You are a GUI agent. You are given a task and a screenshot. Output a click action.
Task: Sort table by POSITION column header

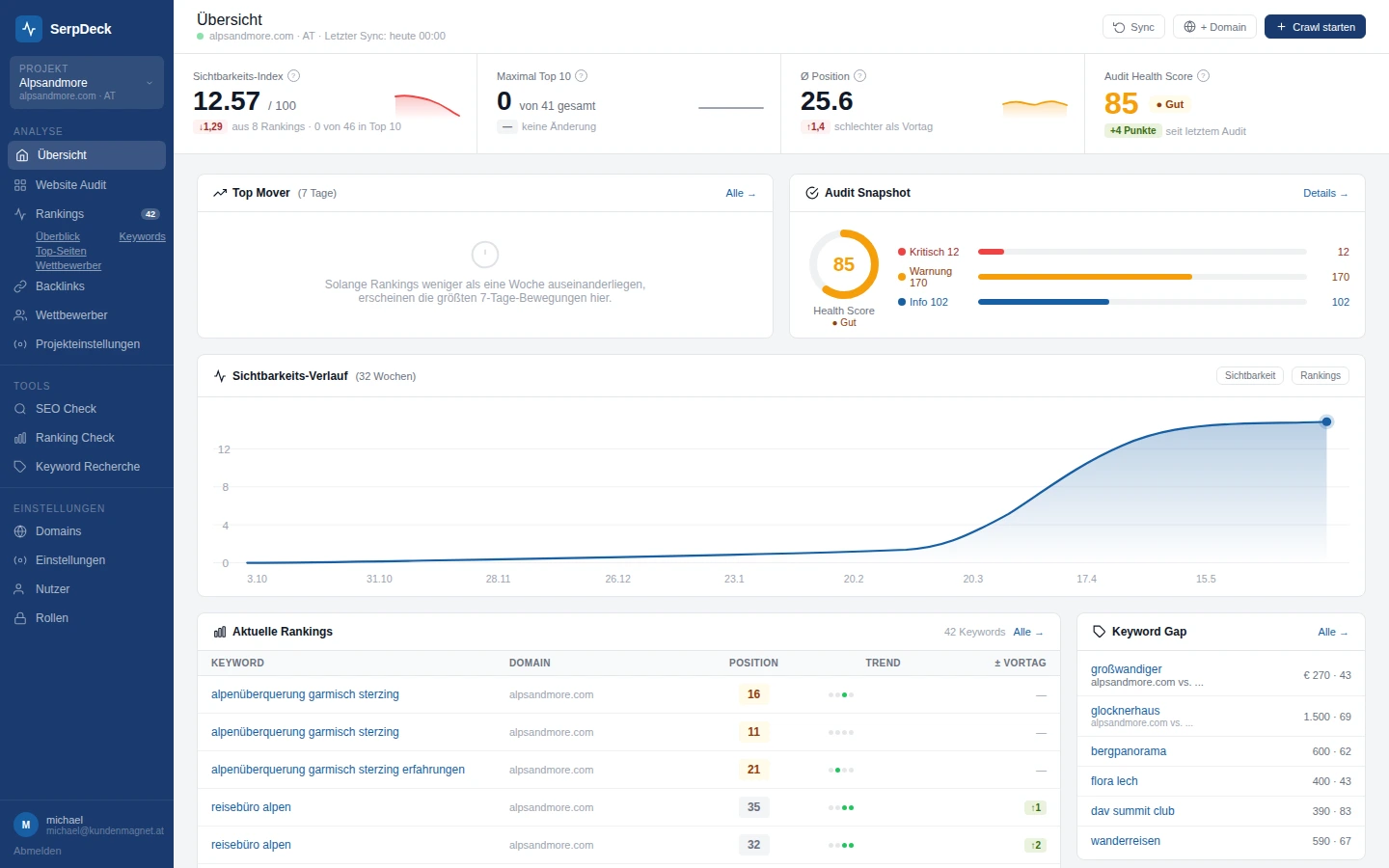(x=753, y=663)
